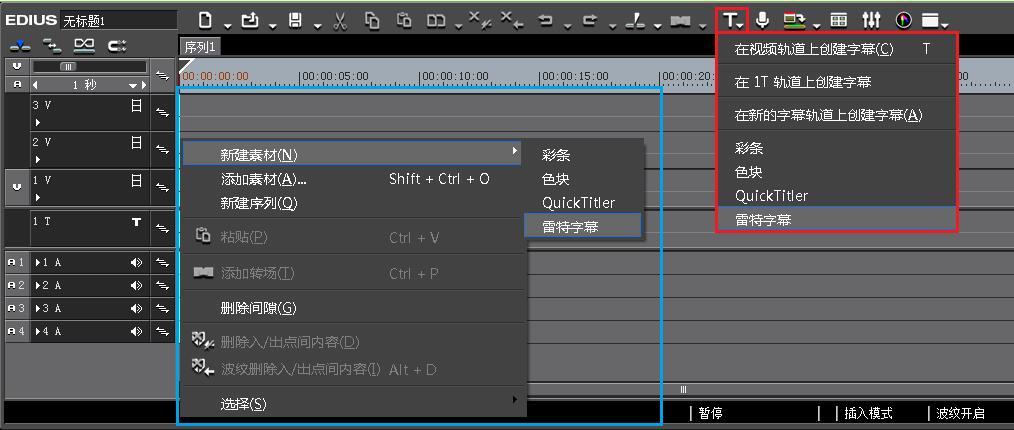Expand the 4 A audio track
Viewport: 1014px width, 430px height.
point(38,331)
